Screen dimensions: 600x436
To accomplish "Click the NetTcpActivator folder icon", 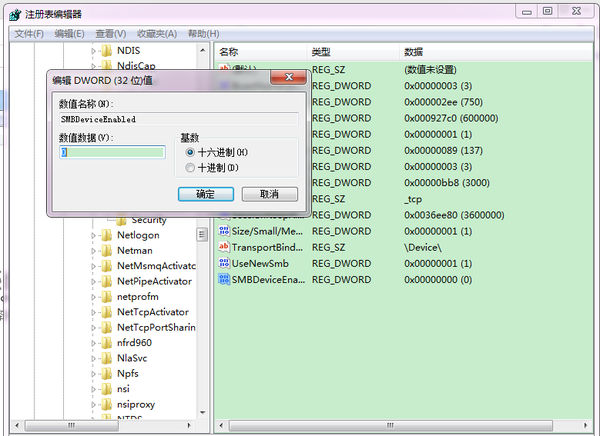I will (x=107, y=312).
